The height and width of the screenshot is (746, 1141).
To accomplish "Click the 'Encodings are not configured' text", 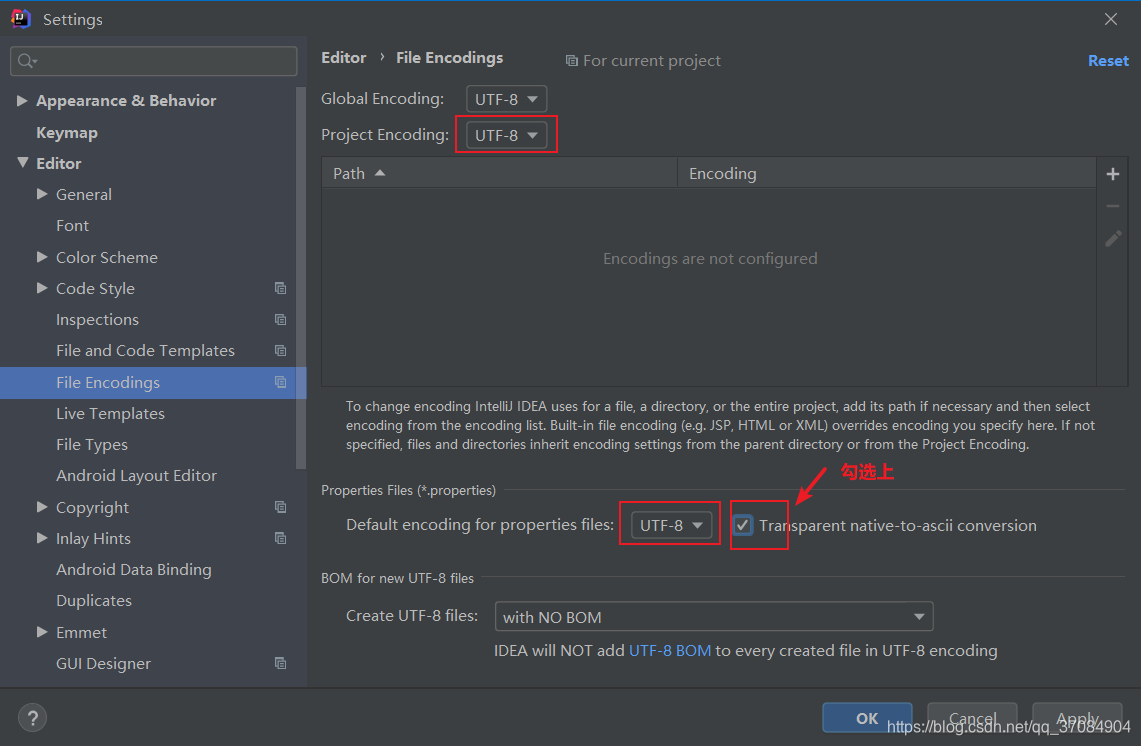I will pyautogui.click(x=710, y=258).
